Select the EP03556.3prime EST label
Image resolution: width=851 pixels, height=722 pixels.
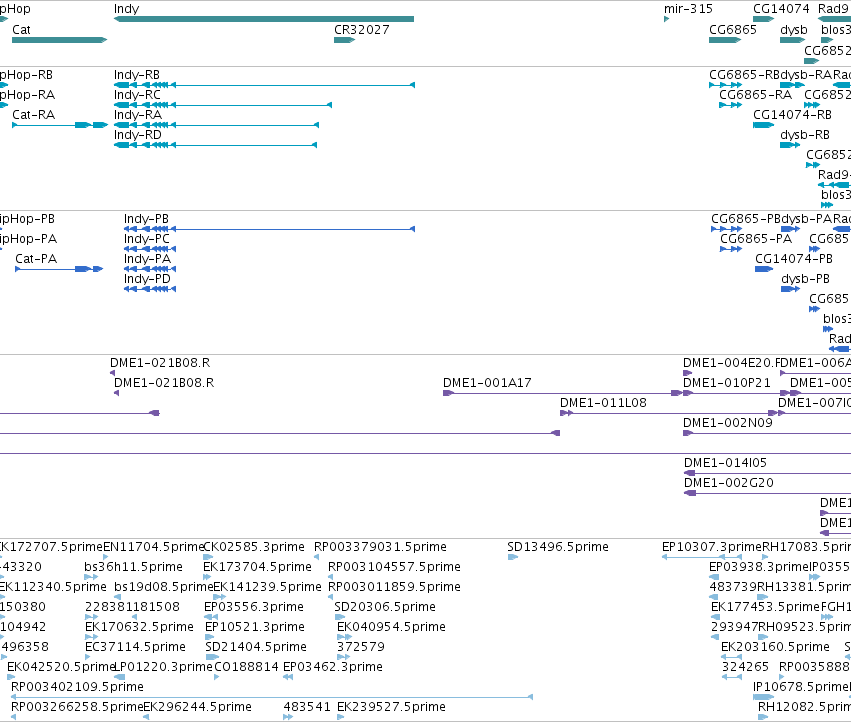coord(254,607)
